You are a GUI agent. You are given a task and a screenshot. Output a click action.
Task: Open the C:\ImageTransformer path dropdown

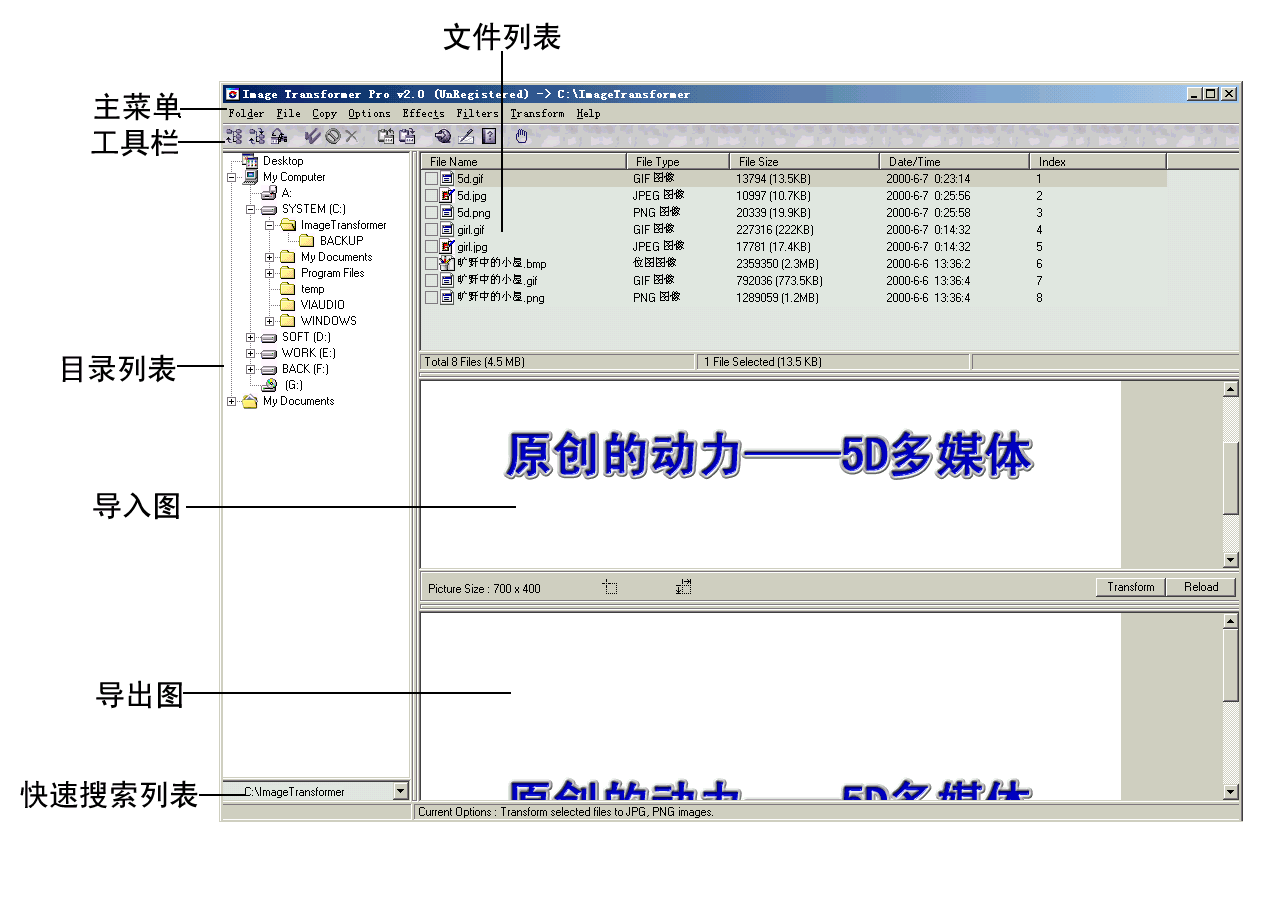(401, 791)
